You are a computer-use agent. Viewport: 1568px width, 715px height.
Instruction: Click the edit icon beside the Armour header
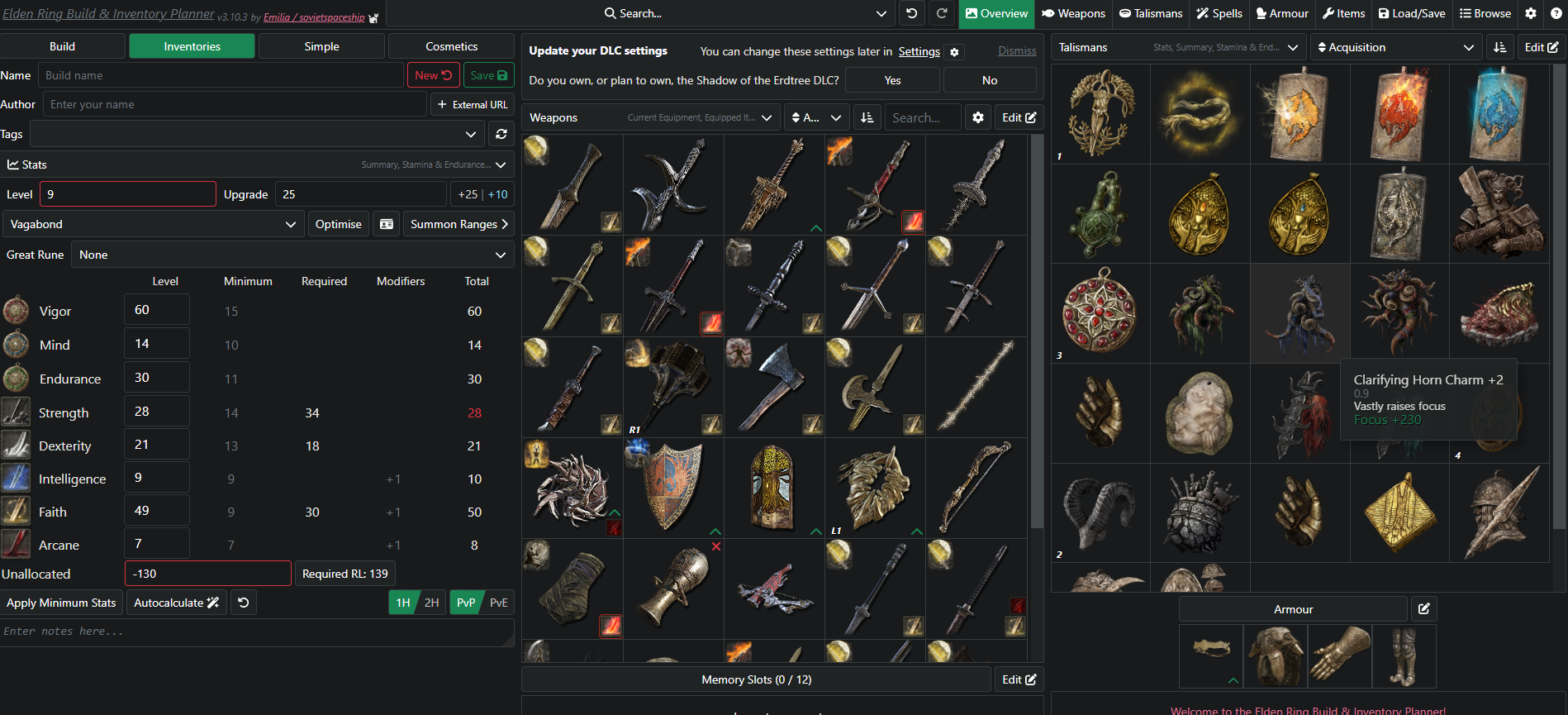[1424, 609]
